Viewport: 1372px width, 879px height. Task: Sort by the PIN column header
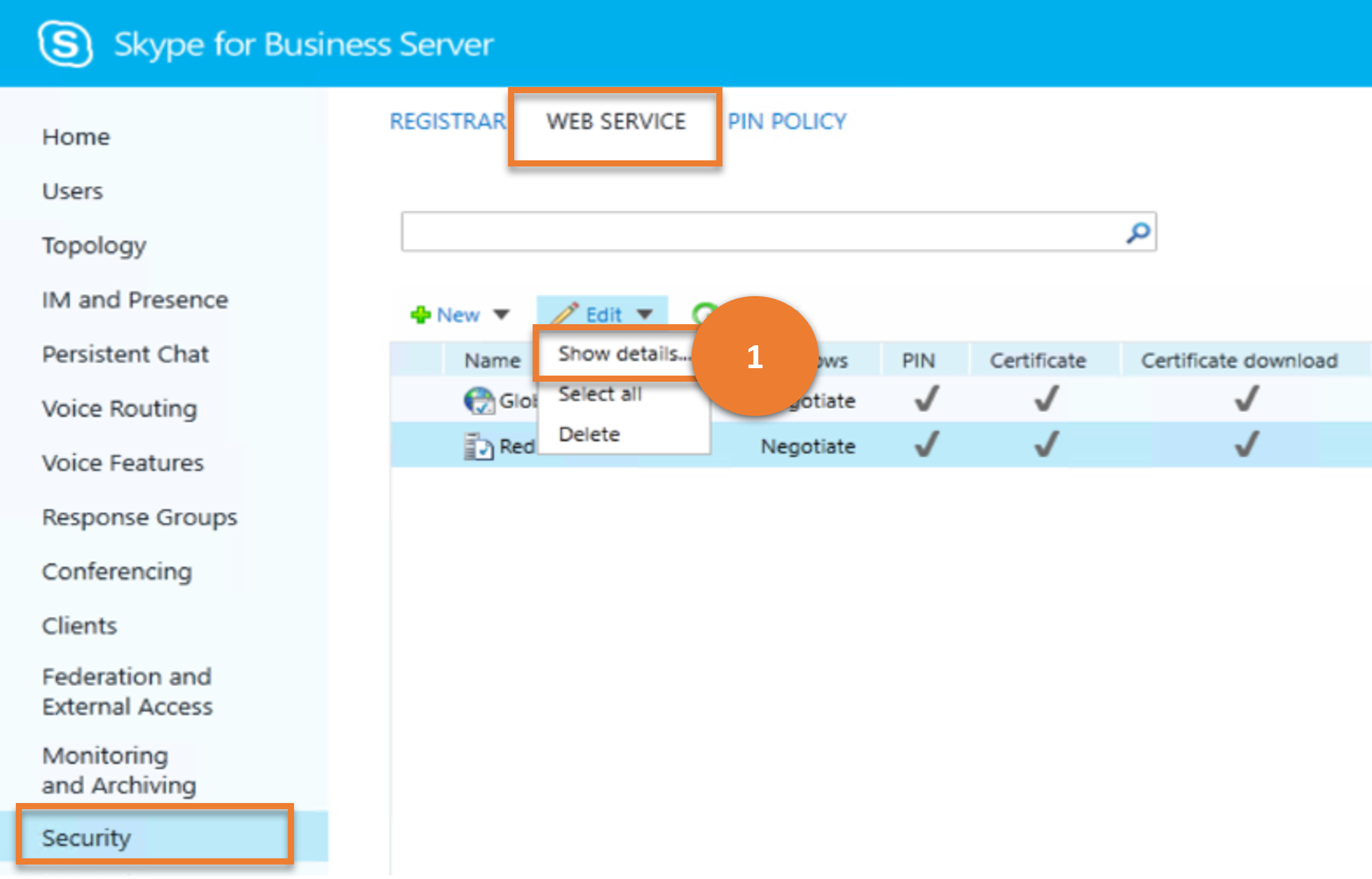point(918,361)
